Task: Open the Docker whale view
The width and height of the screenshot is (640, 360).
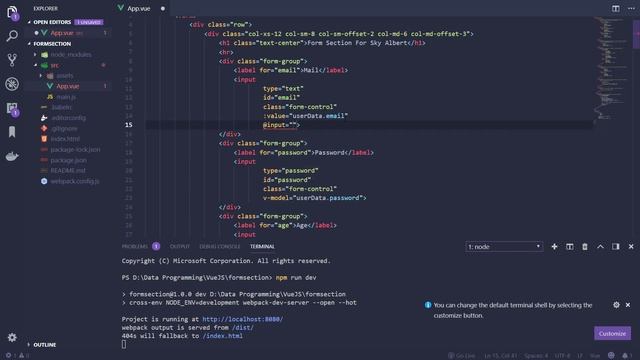Action: click(12, 156)
